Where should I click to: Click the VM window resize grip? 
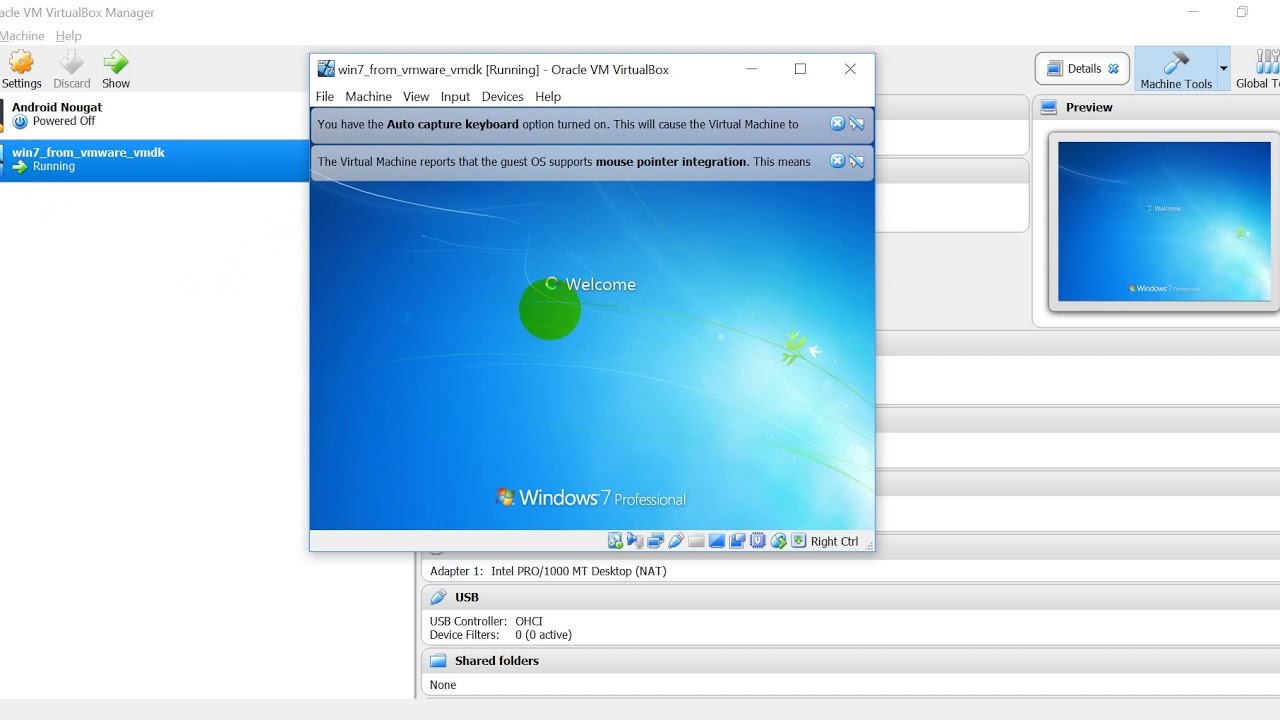click(x=868, y=545)
